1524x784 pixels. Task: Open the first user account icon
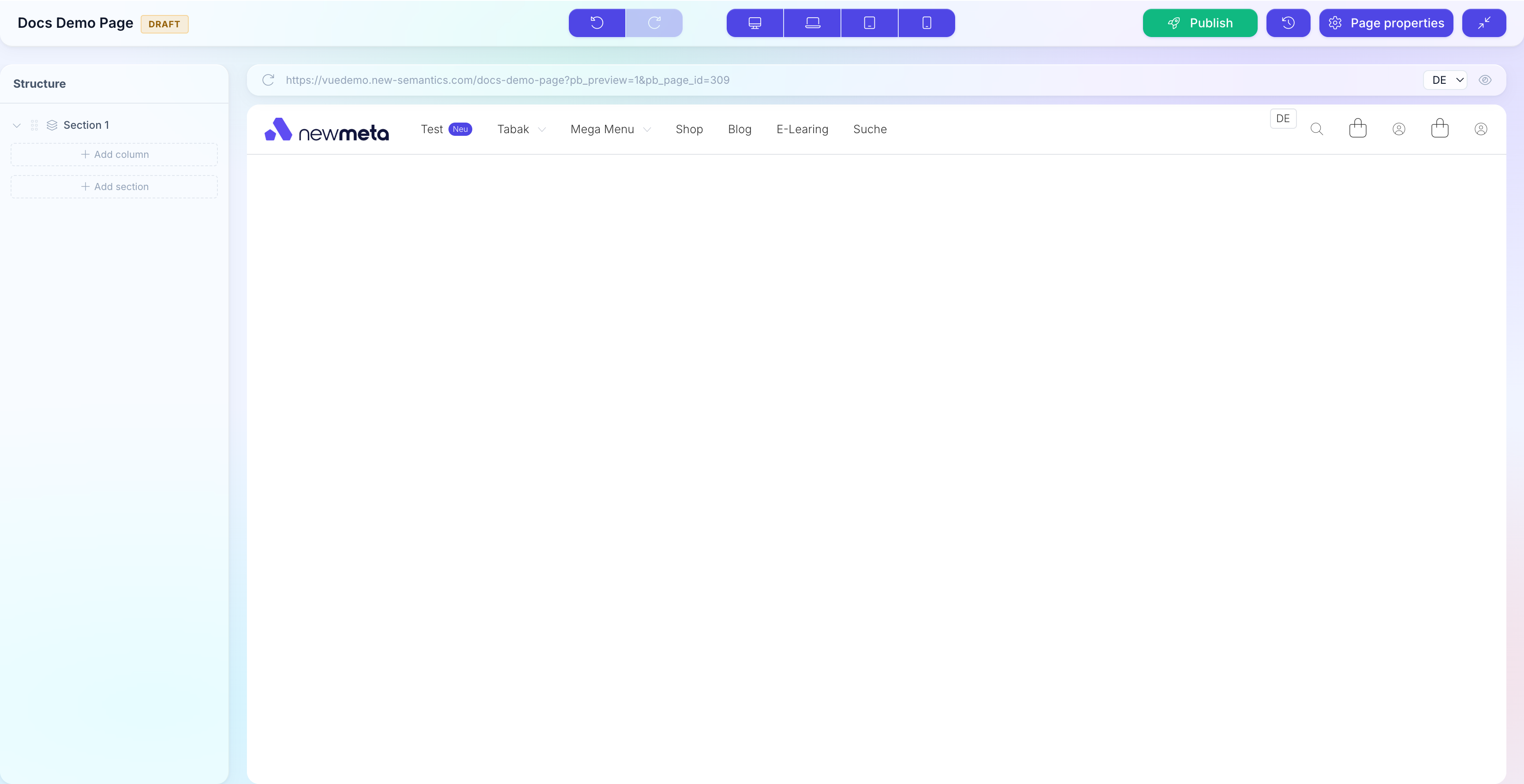[x=1399, y=129]
